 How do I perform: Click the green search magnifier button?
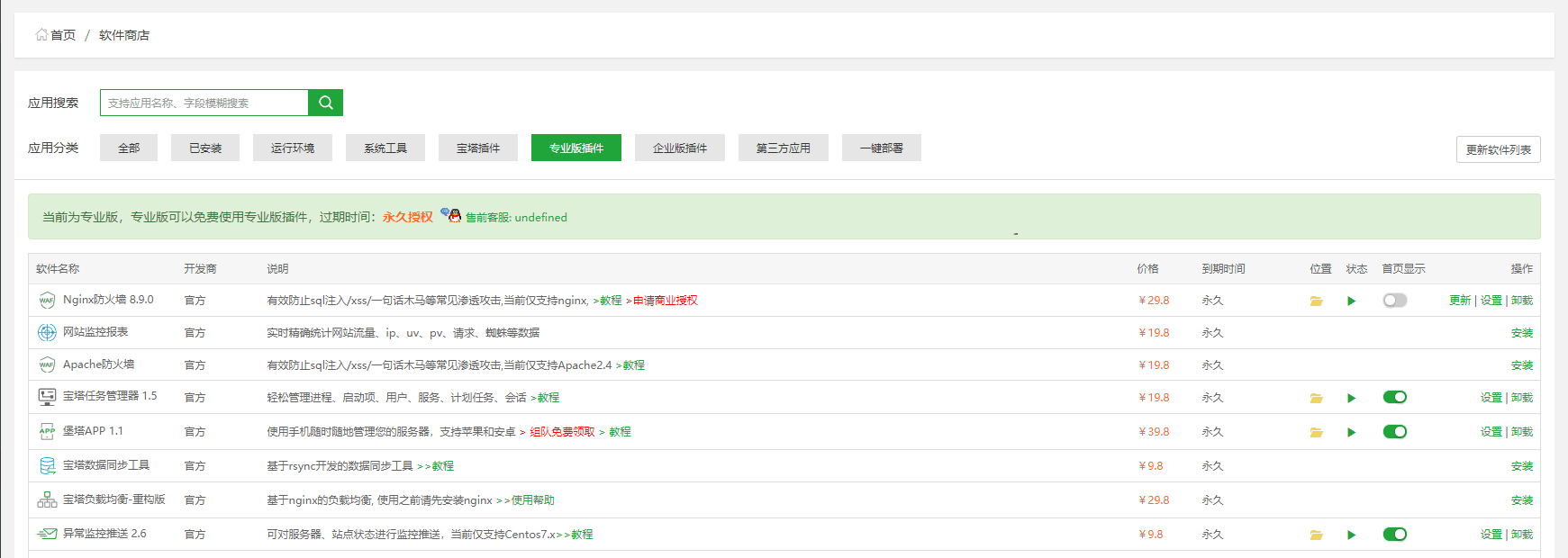tap(325, 103)
